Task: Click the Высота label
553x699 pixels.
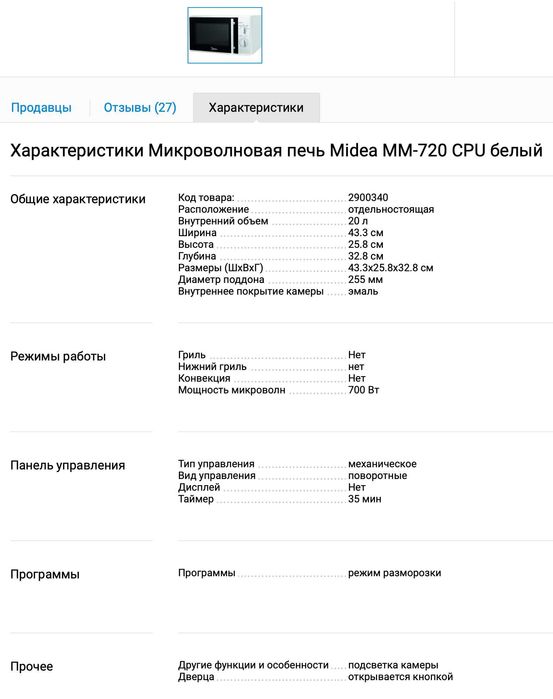Action: pos(196,245)
